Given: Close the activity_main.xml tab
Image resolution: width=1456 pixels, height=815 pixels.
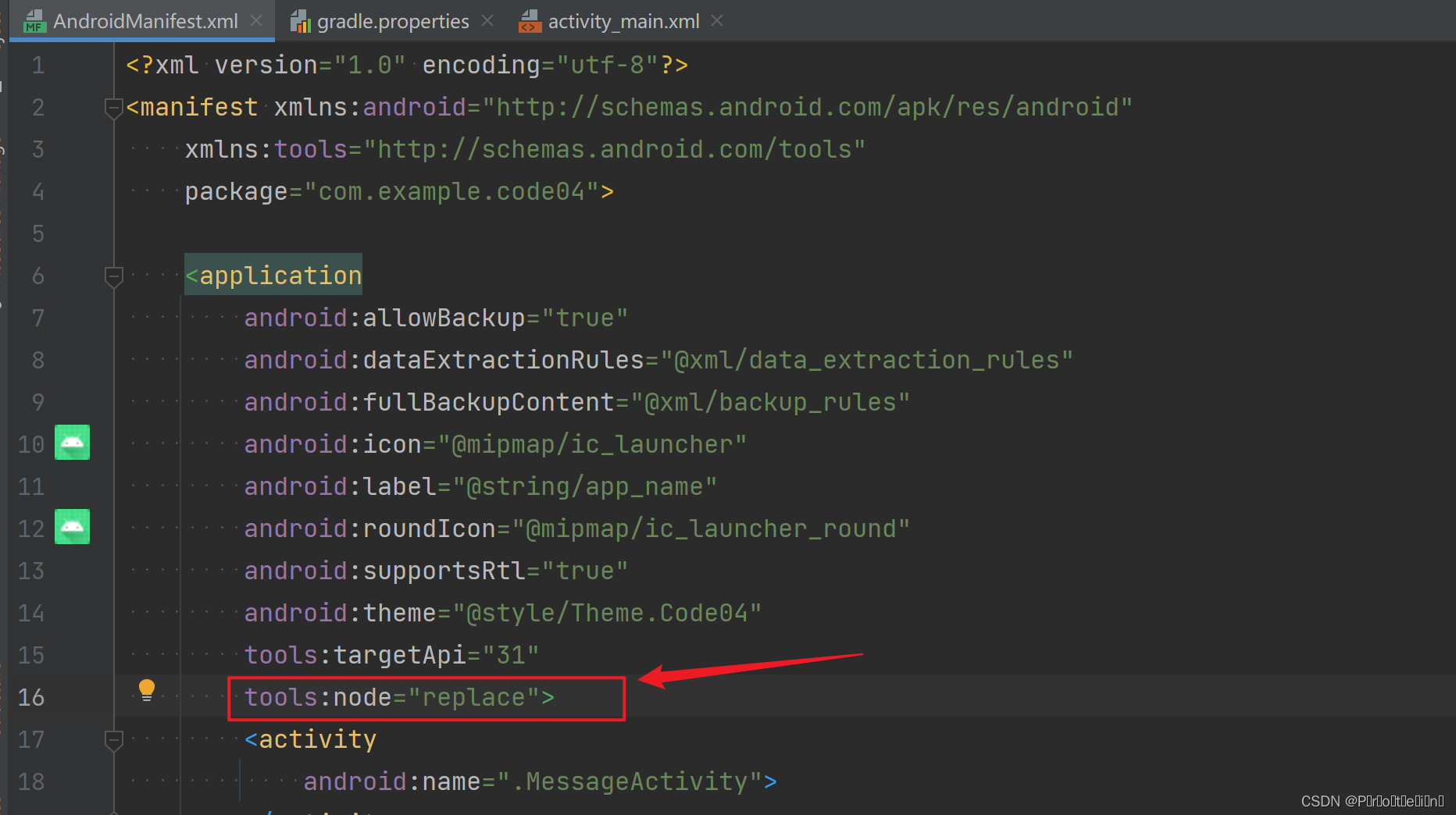Looking at the screenshot, I should [x=716, y=21].
